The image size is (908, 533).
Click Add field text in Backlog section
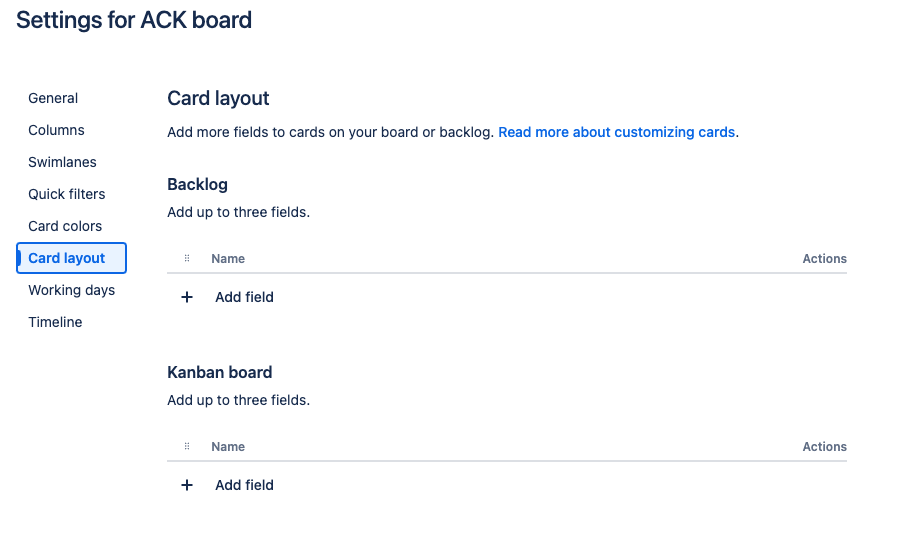[244, 297]
